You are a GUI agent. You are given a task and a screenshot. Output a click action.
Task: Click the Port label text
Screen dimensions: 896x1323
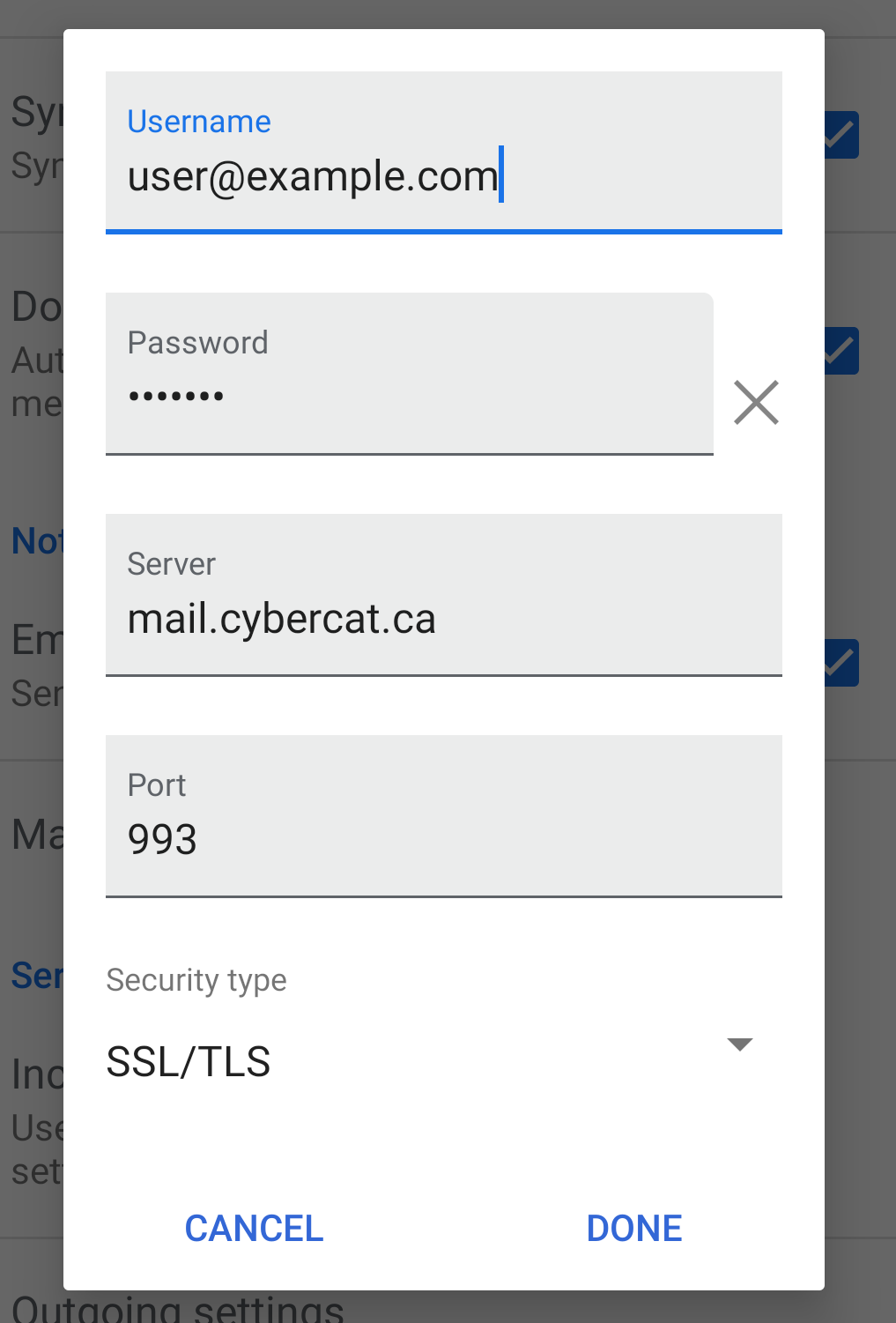pos(157,785)
